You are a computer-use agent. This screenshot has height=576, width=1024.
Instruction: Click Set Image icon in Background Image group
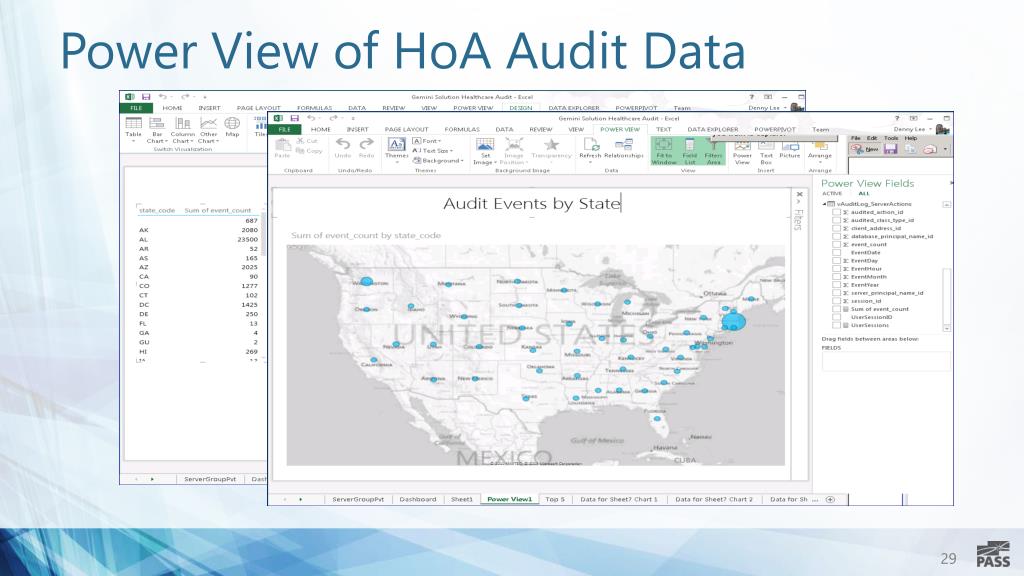(485, 144)
